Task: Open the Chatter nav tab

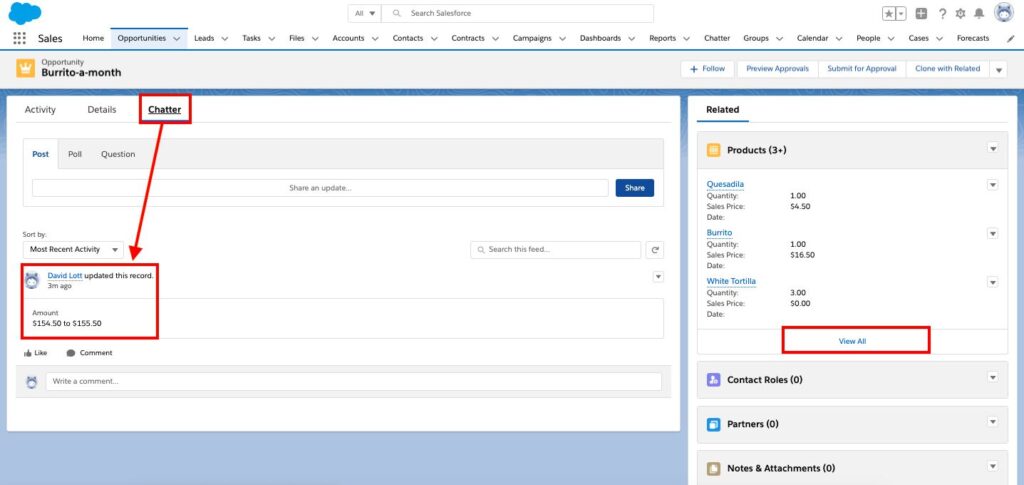Action: (717, 39)
